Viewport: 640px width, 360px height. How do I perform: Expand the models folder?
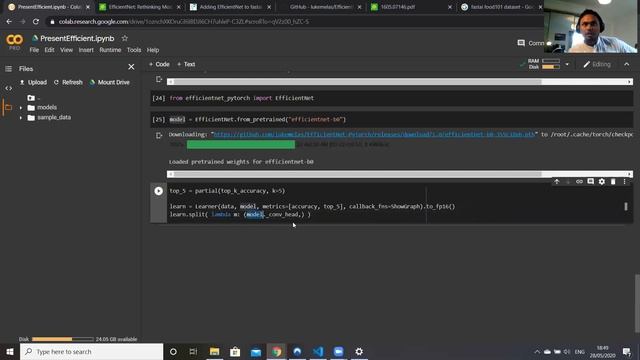coord(20,107)
